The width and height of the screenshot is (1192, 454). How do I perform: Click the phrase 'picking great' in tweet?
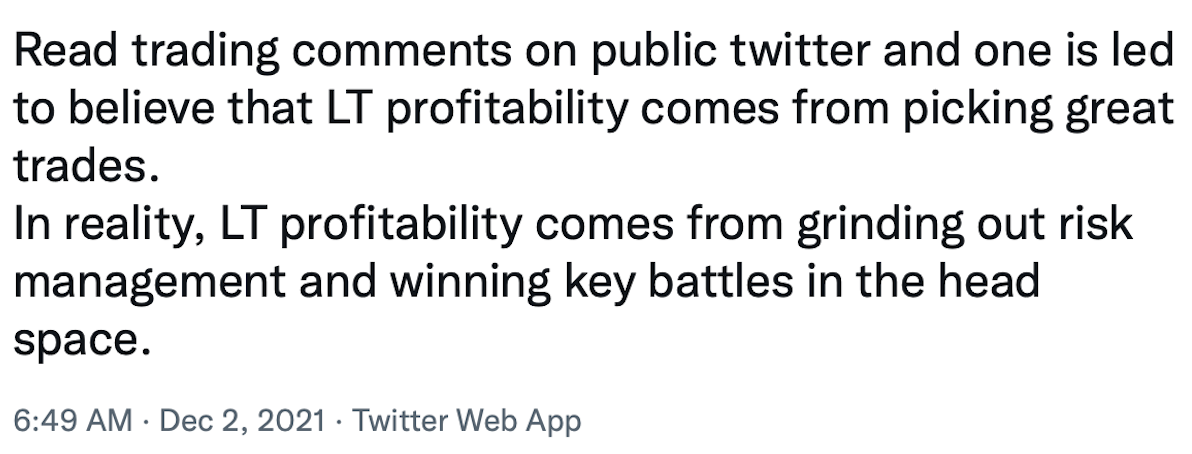[1037, 110]
